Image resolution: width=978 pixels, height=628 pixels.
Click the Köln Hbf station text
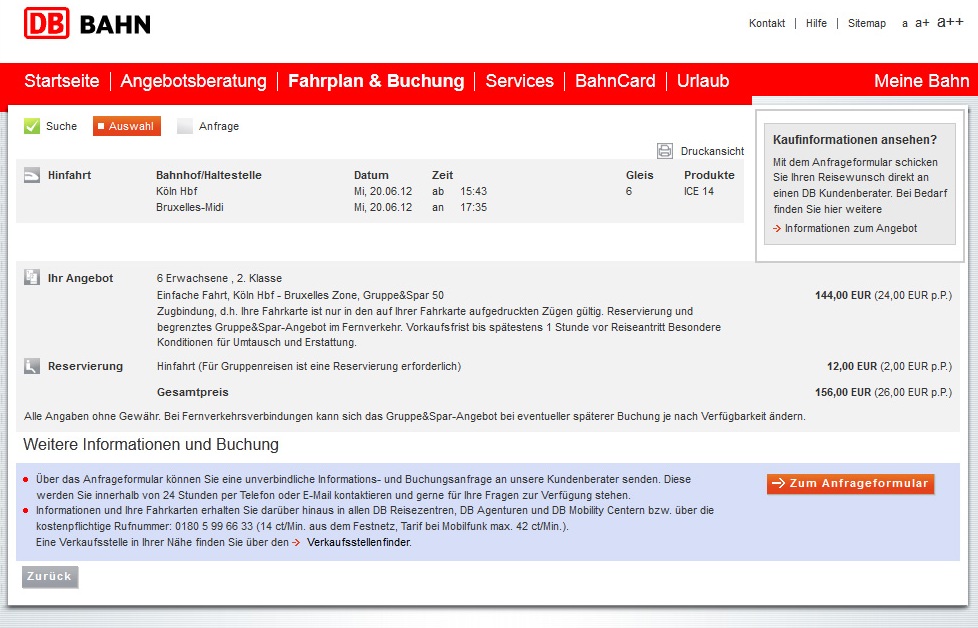177,191
